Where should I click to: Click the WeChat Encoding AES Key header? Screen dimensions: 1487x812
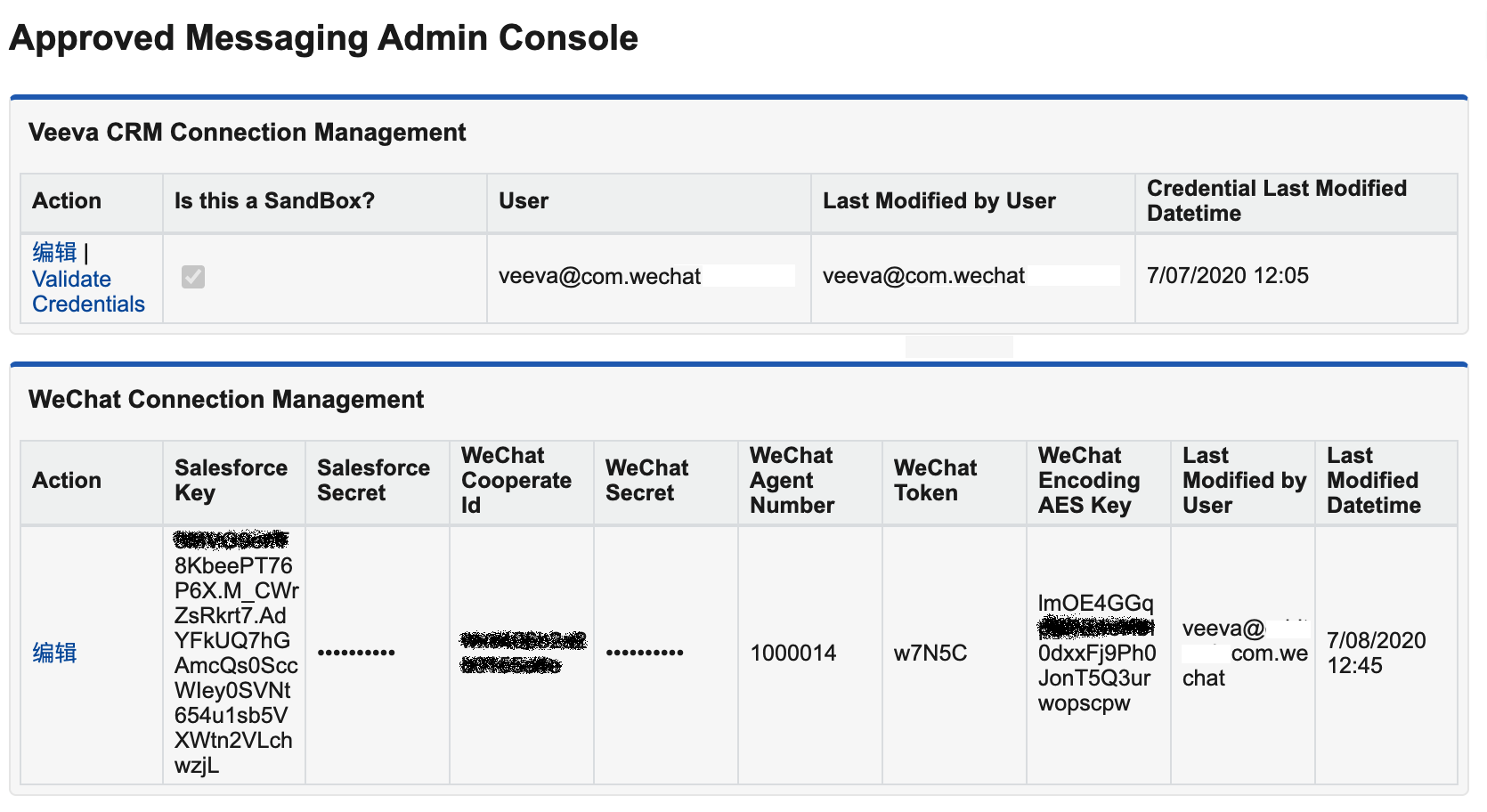pos(1088,480)
